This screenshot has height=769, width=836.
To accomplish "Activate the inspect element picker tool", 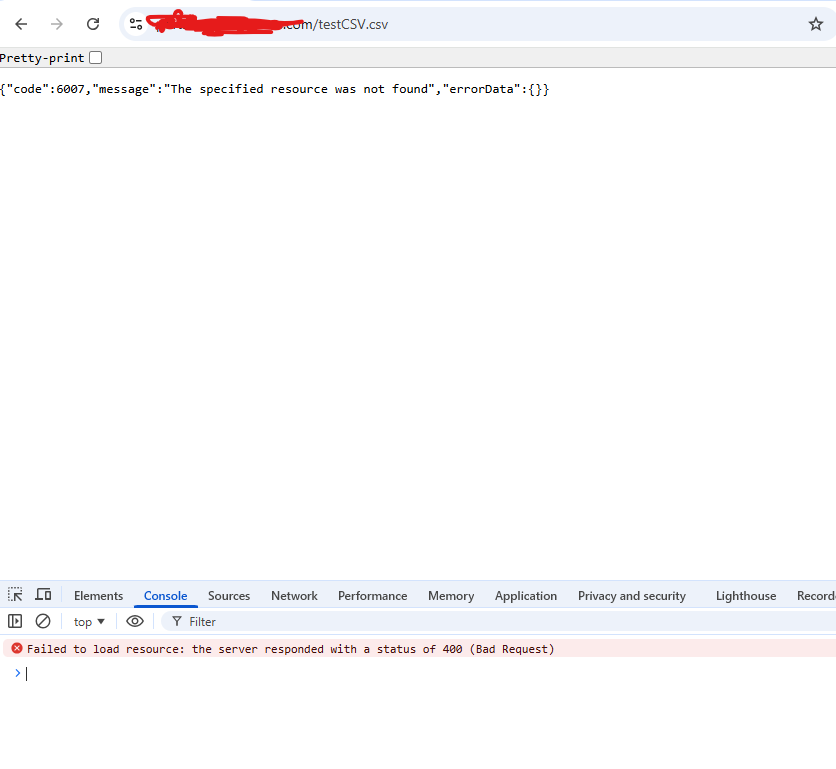I will point(15,595).
